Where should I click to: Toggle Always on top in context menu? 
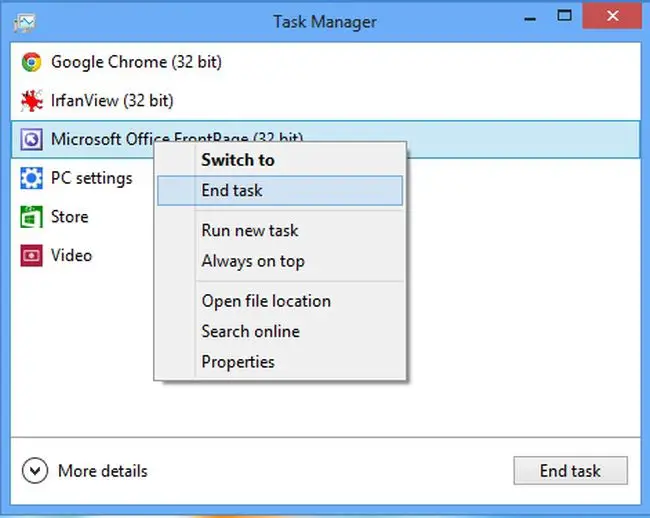[x=253, y=262]
